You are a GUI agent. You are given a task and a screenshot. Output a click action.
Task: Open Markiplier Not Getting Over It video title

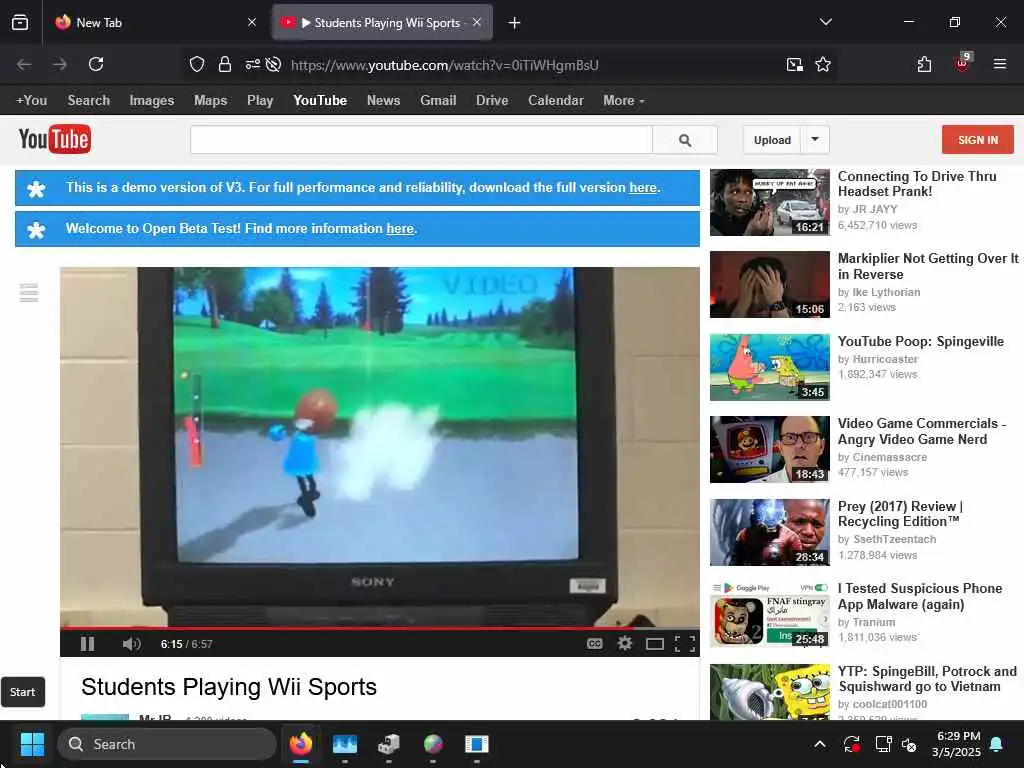[x=928, y=266]
